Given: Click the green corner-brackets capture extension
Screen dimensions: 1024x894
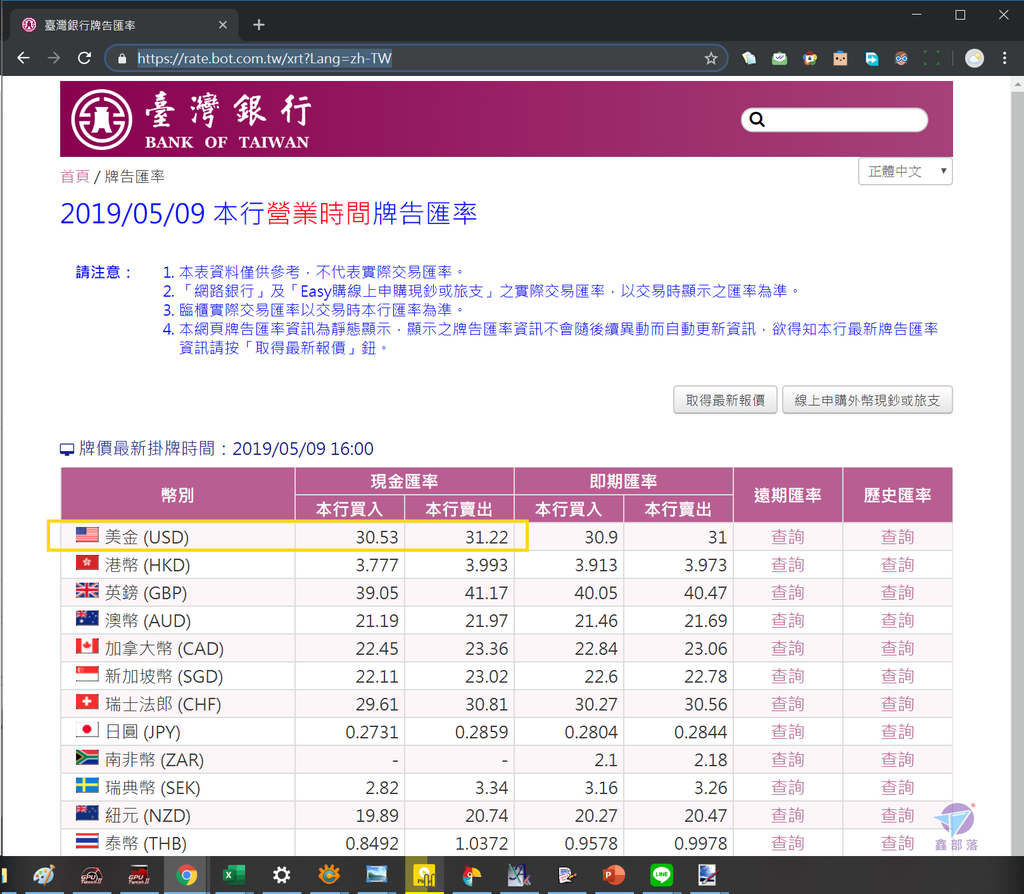Looking at the screenshot, I should [932, 59].
